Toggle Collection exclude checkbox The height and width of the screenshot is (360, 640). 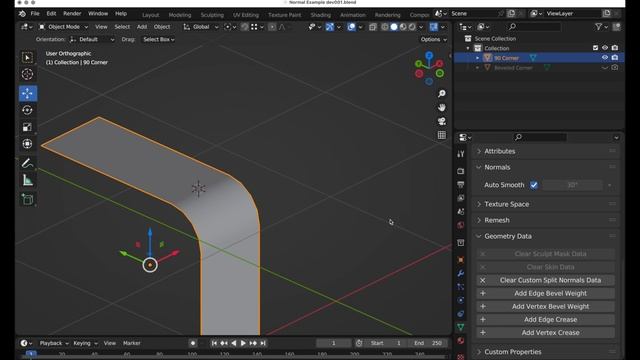(x=595, y=48)
